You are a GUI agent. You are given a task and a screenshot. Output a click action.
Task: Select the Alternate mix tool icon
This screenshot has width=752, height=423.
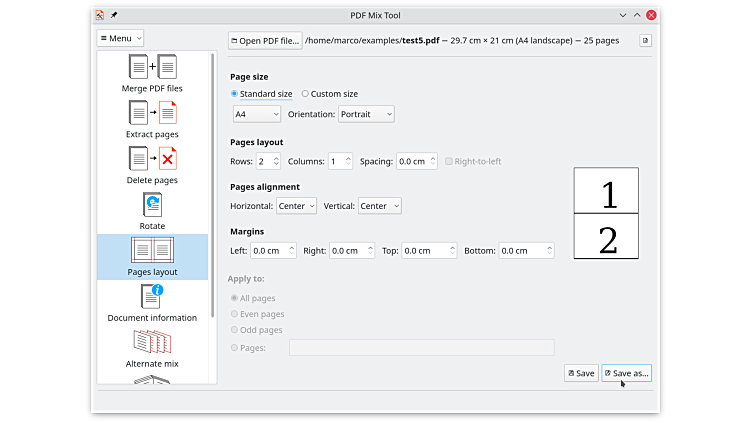click(x=152, y=342)
